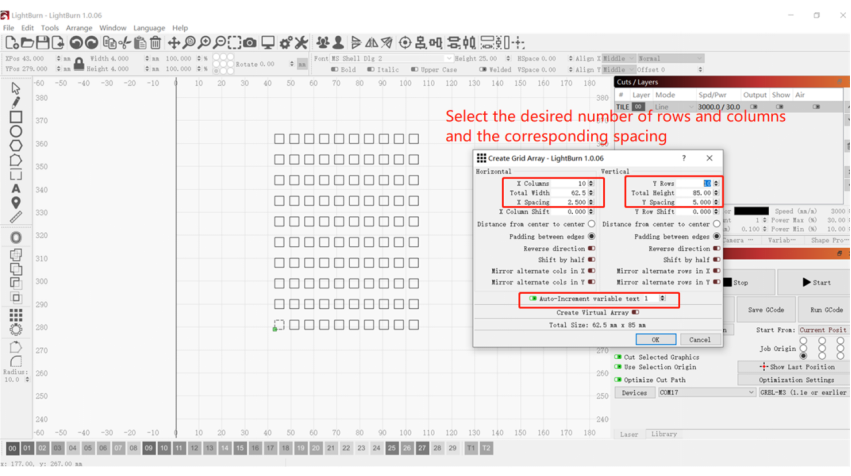This screenshot has height=476, width=851.
Task: Select the Offset shapes ring tool
Action: pos(16,238)
